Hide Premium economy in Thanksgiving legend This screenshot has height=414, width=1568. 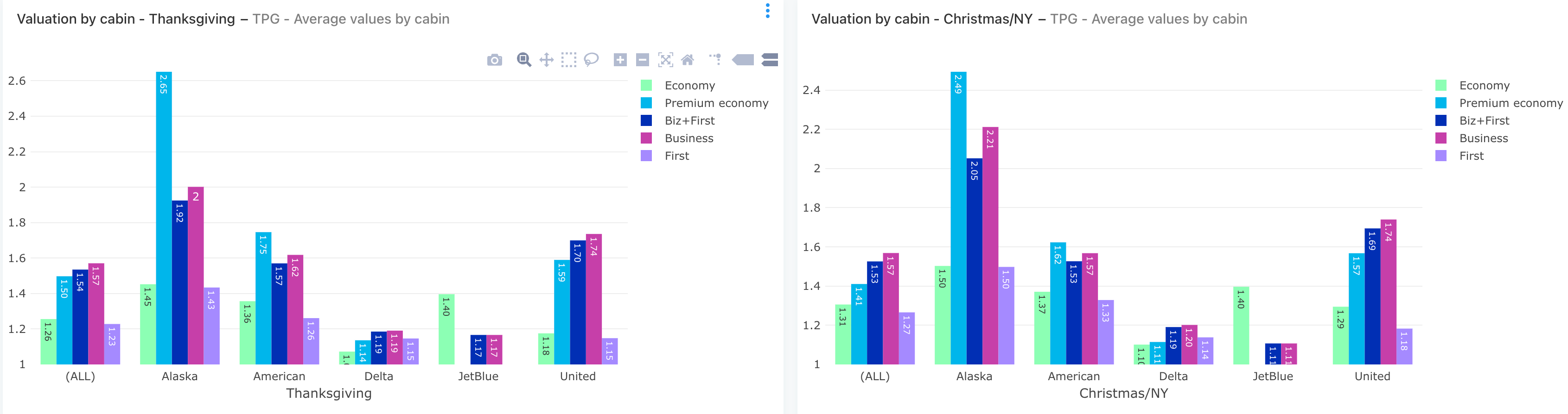point(716,103)
